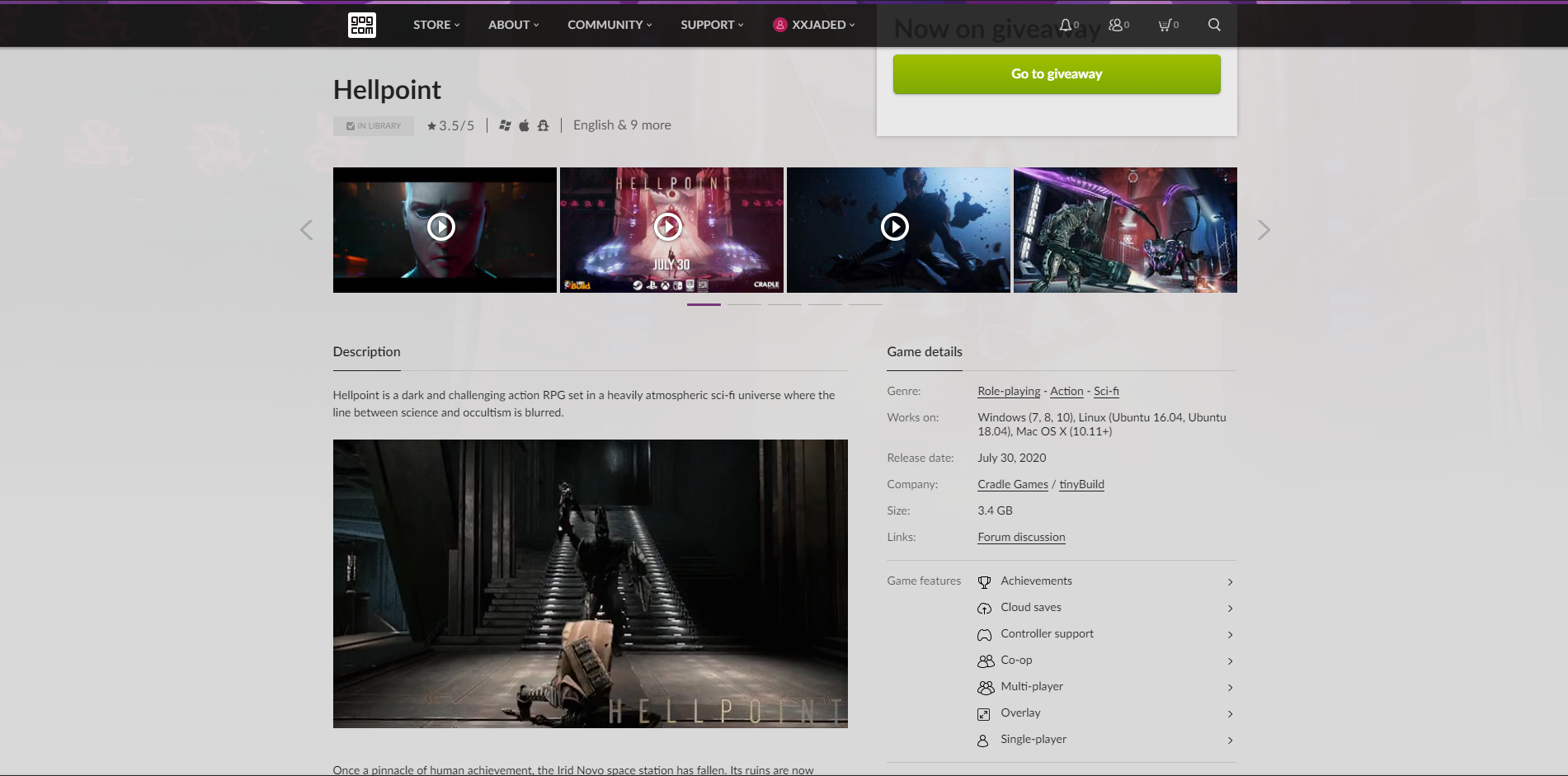Screen dimensions: 1568x776
Task: Click English & 9 more languages
Action: point(622,125)
